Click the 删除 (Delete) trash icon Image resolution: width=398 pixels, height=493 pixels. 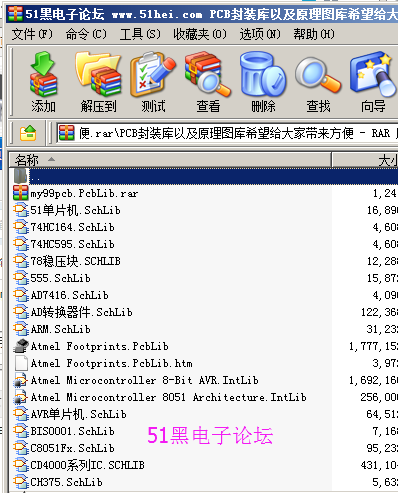point(263,82)
